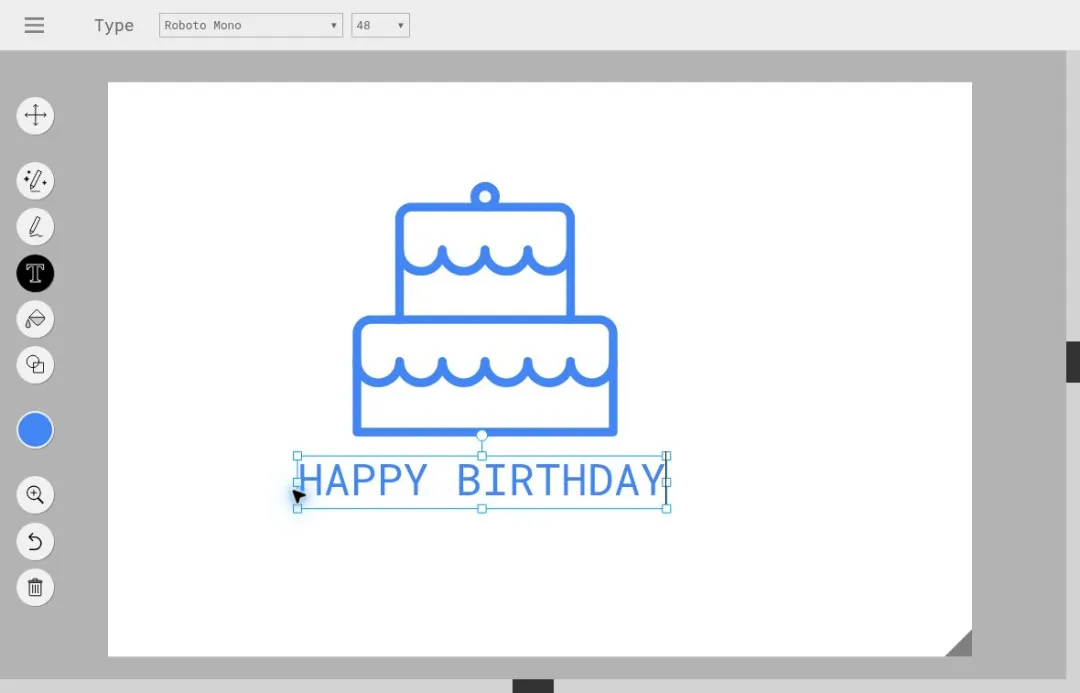The height and width of the screenshot is (693, 1080).
Task: Click the rotation handle above the text box
Action: [482, 435]
